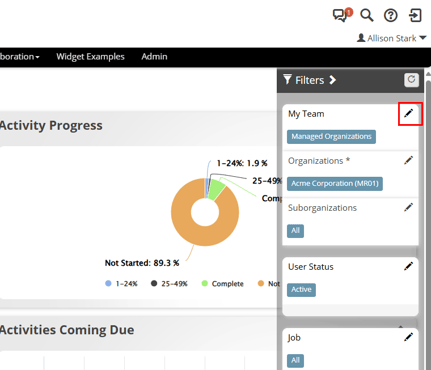The width and height of the screenshot is (431, 370).
Task: Open the Admin menu
Action: 154,57
